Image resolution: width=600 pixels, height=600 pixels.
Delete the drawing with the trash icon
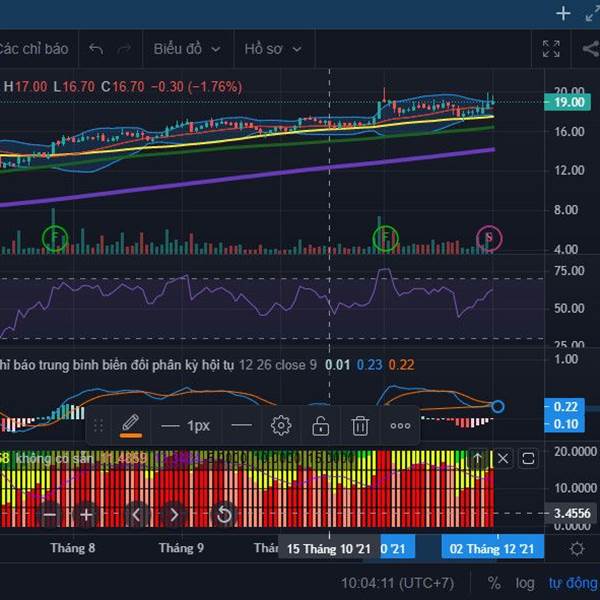tap(360, 426)
